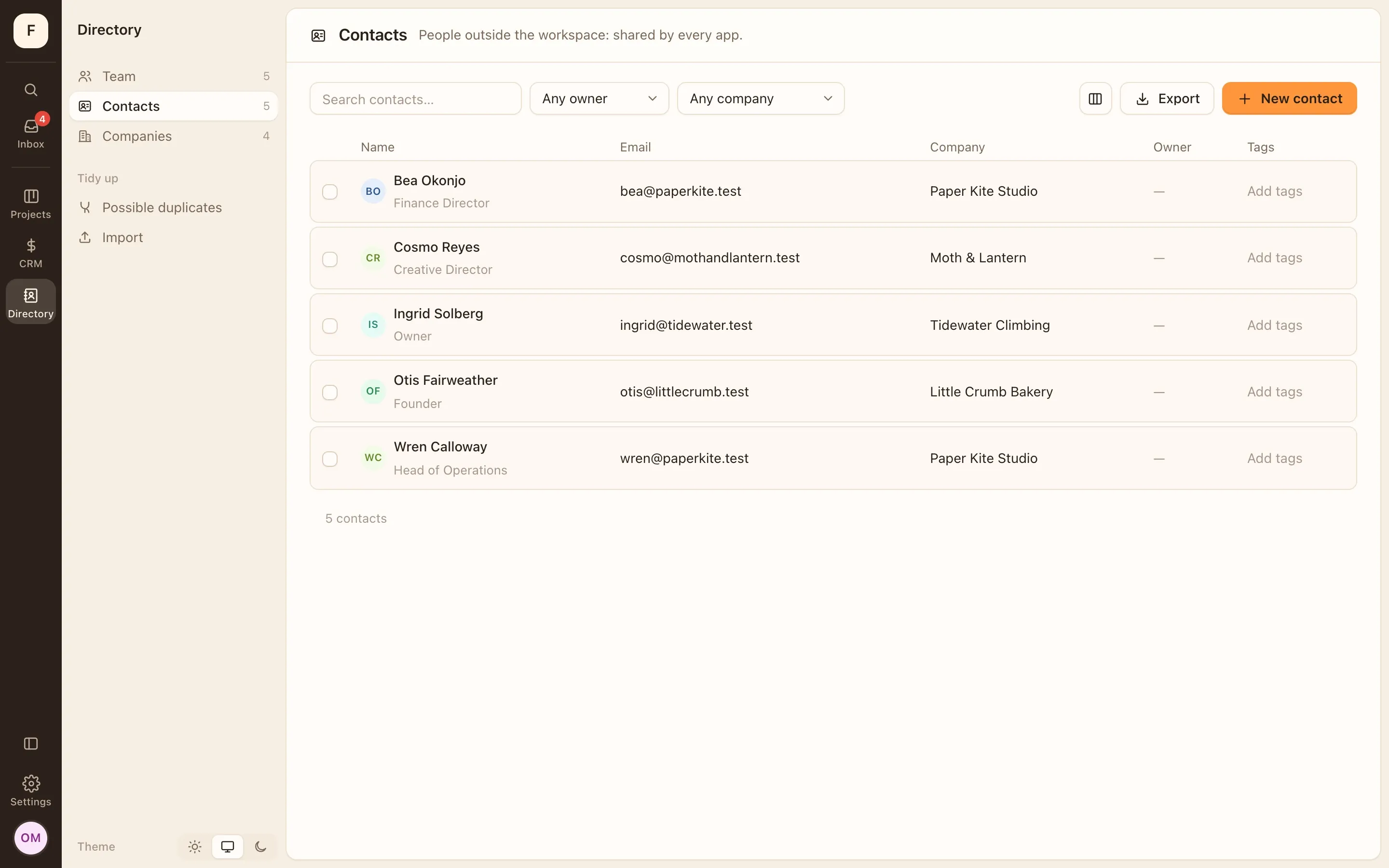Tick the Cosmo Reyes row checkbox
This screenshot has height=868, width=1389.
tap(329, 259)
